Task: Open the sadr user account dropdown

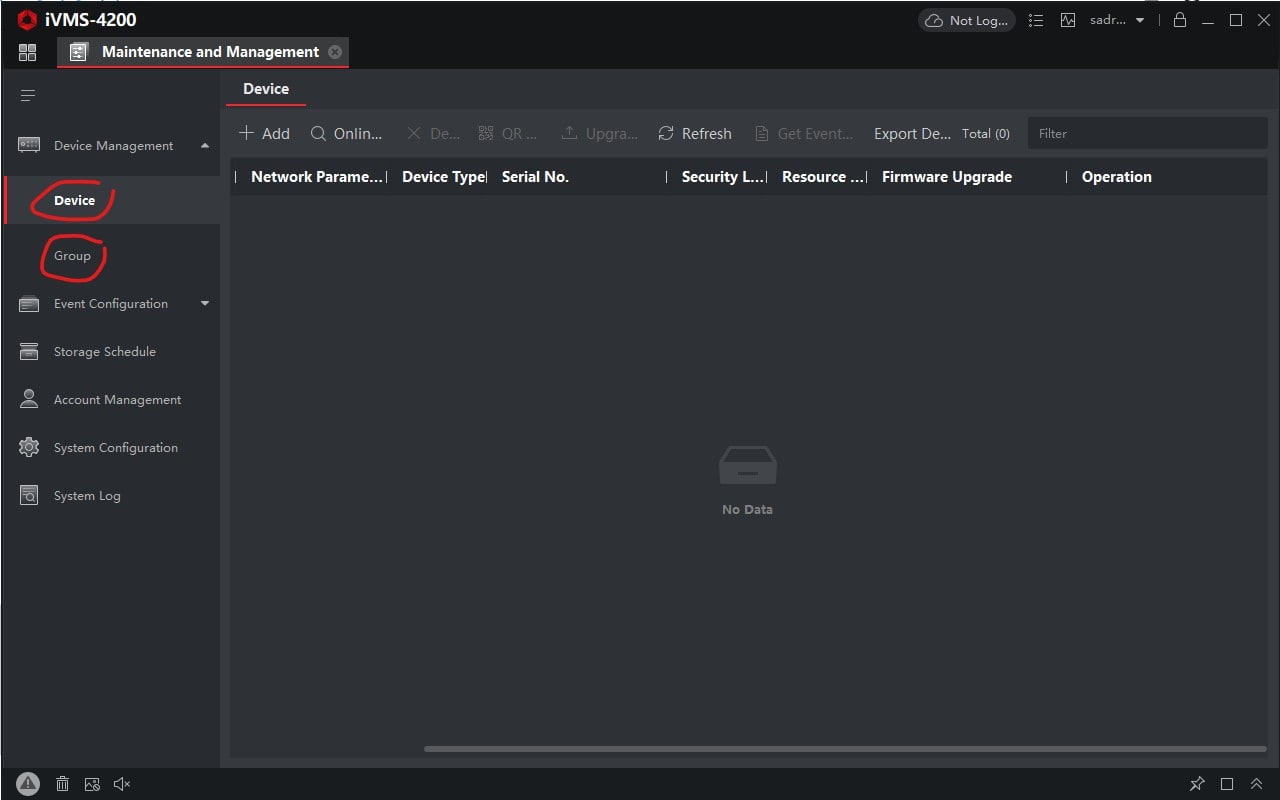Action: point(1117,20)
